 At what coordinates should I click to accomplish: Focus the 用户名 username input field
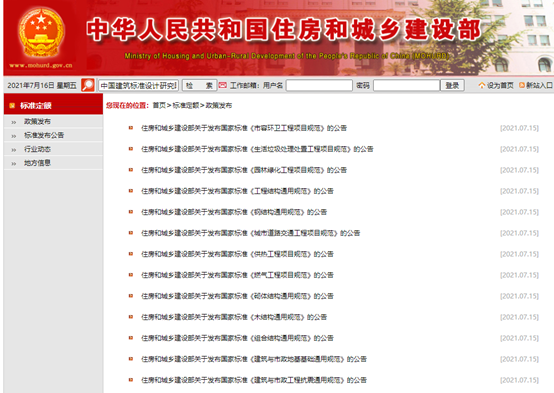[x=319, y=86]
